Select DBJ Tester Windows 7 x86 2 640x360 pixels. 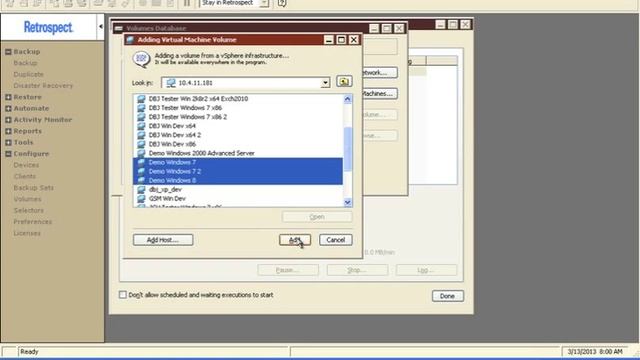(188, 117)
